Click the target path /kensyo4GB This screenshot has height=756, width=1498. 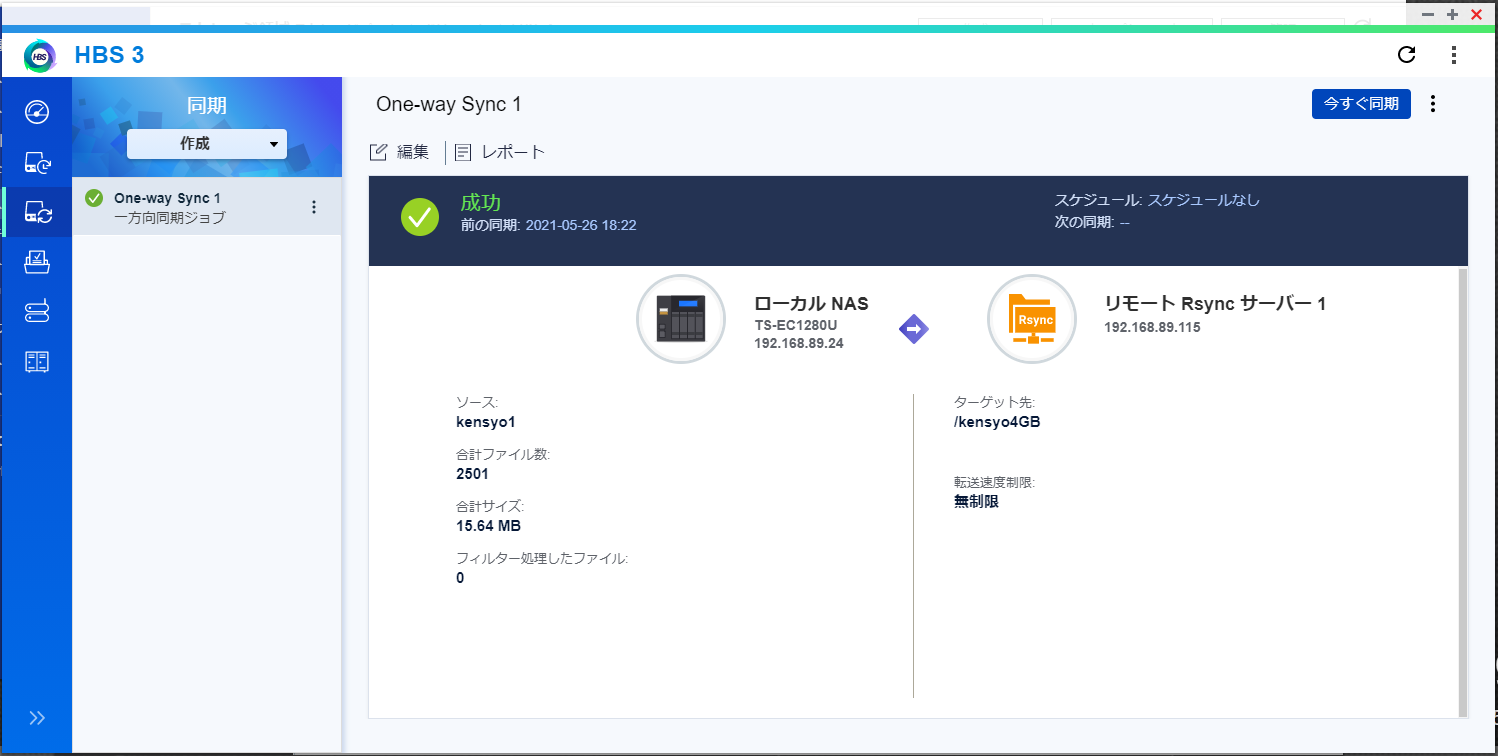[997, 422]
